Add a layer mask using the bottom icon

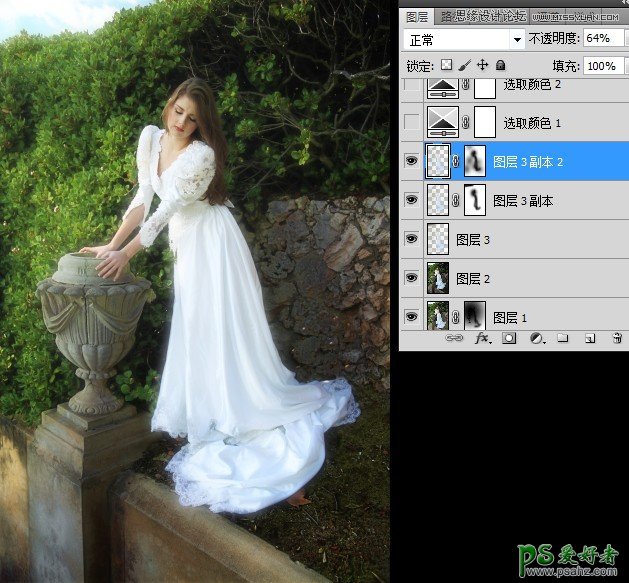[509, 339]
